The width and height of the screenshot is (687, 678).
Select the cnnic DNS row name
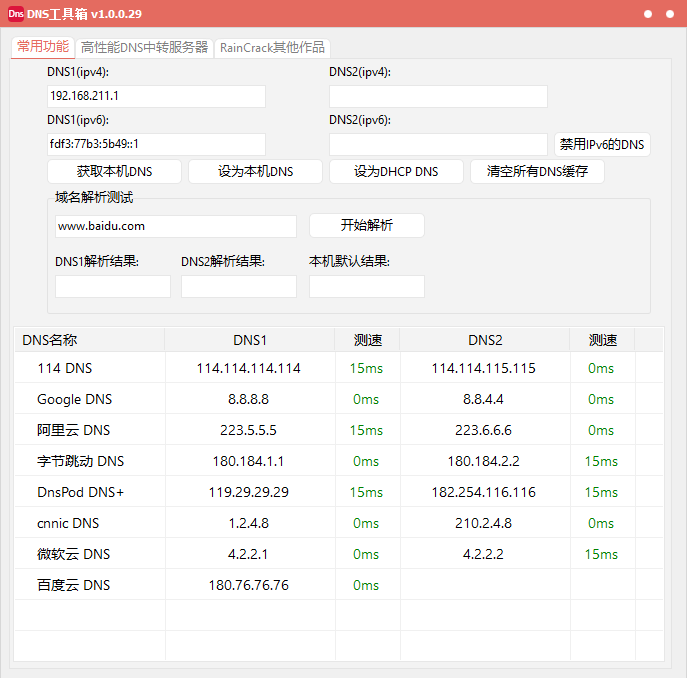point(68,523)
